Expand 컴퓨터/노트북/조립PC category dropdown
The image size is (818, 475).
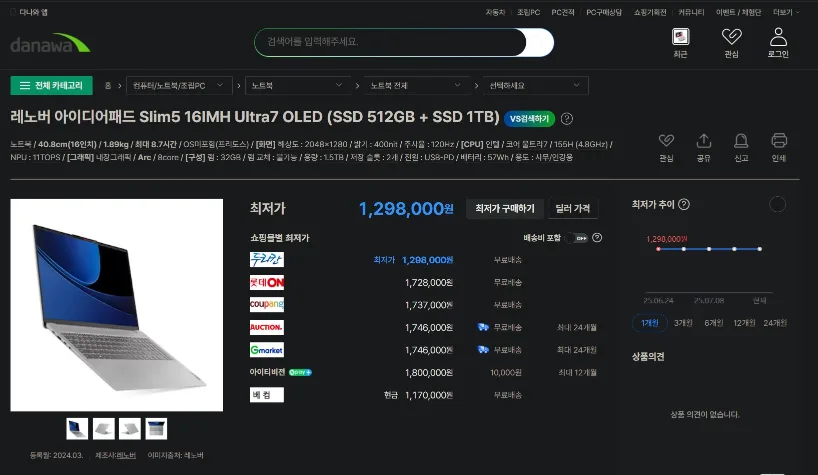pyautogui.click(x=179, y=86)
